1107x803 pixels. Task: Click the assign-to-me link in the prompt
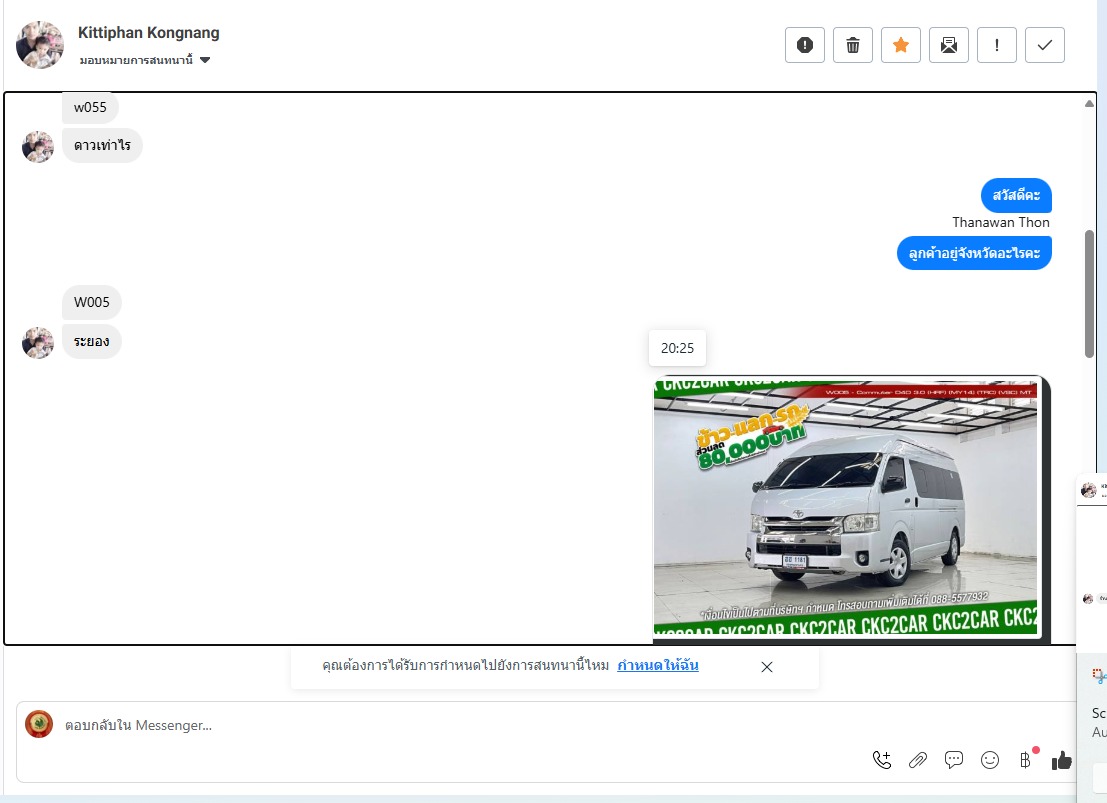click(x=658, y=665)
